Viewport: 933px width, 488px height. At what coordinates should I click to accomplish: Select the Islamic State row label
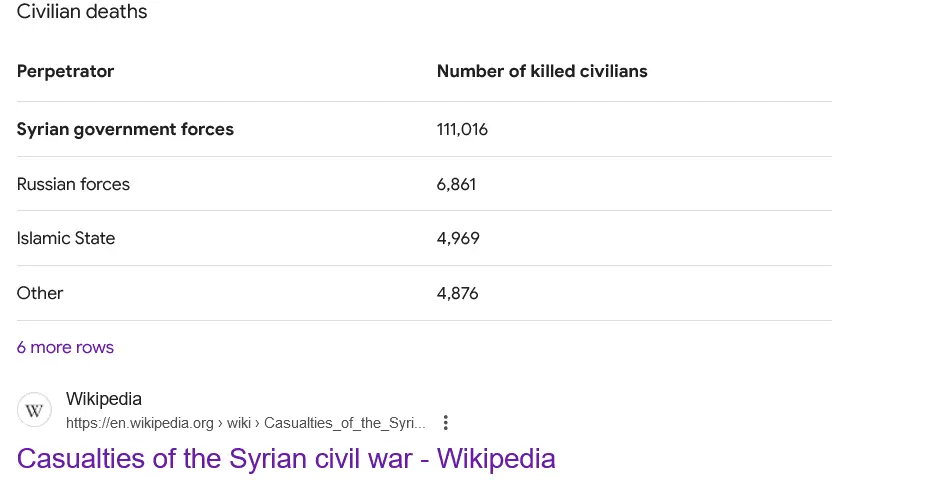[66, 238]
